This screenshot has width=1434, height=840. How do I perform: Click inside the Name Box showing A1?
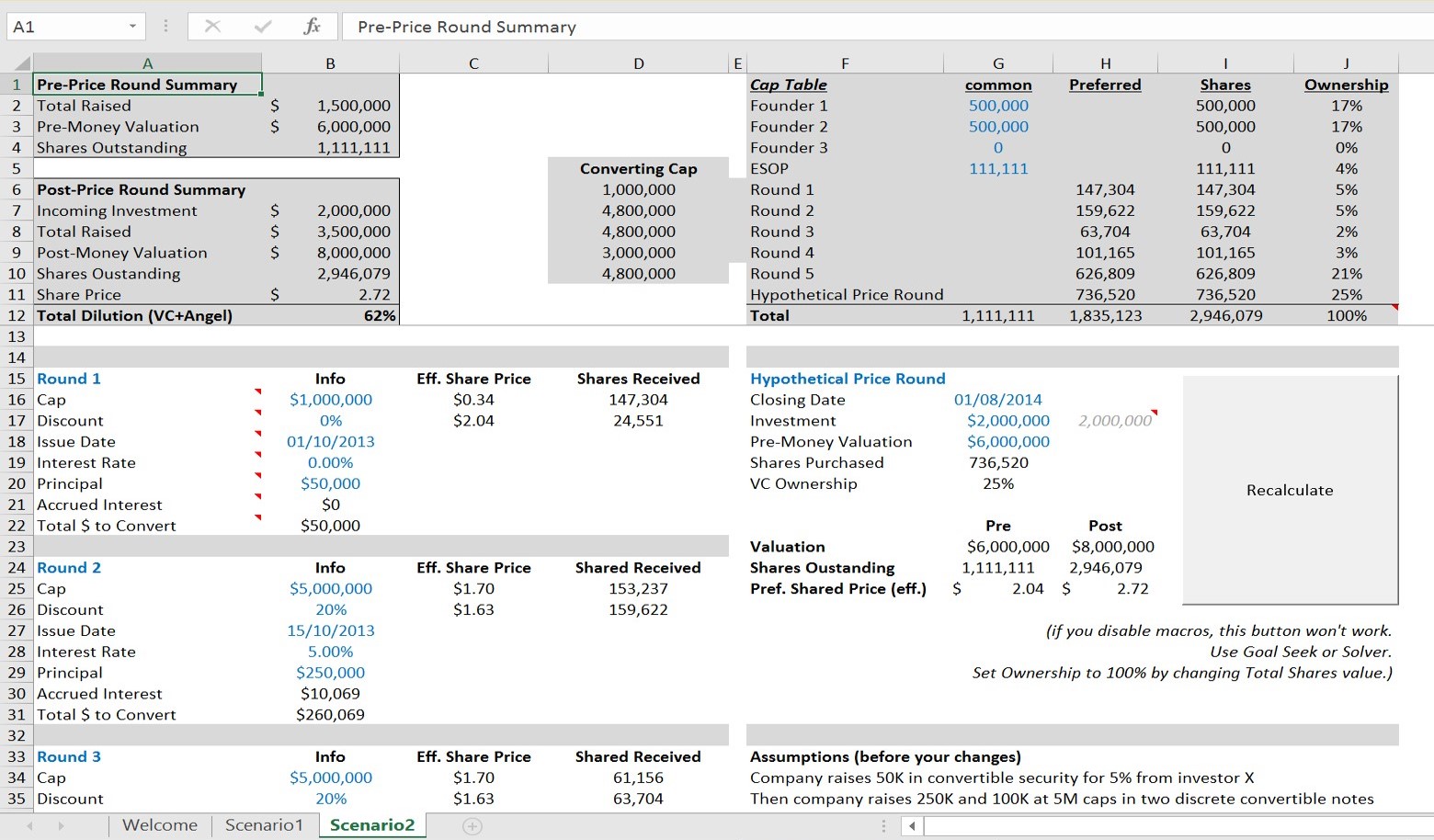pyautogui.click(x=64, y=27)
